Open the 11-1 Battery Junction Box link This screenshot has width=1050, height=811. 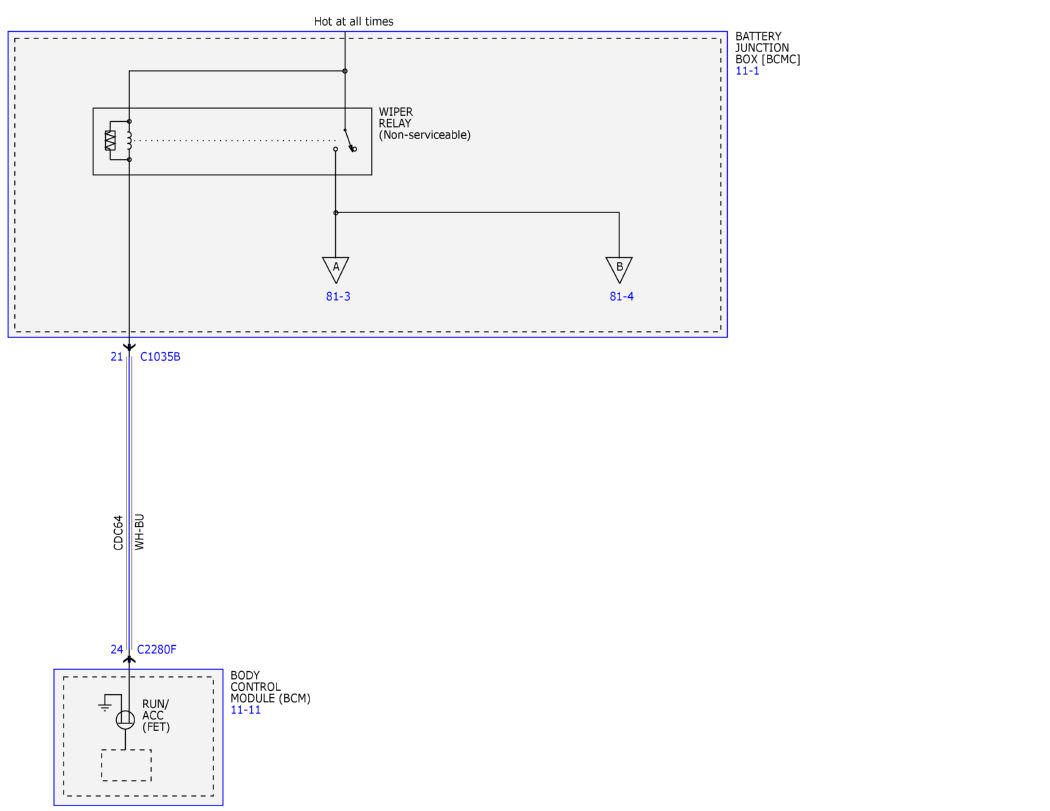[747, 71]
